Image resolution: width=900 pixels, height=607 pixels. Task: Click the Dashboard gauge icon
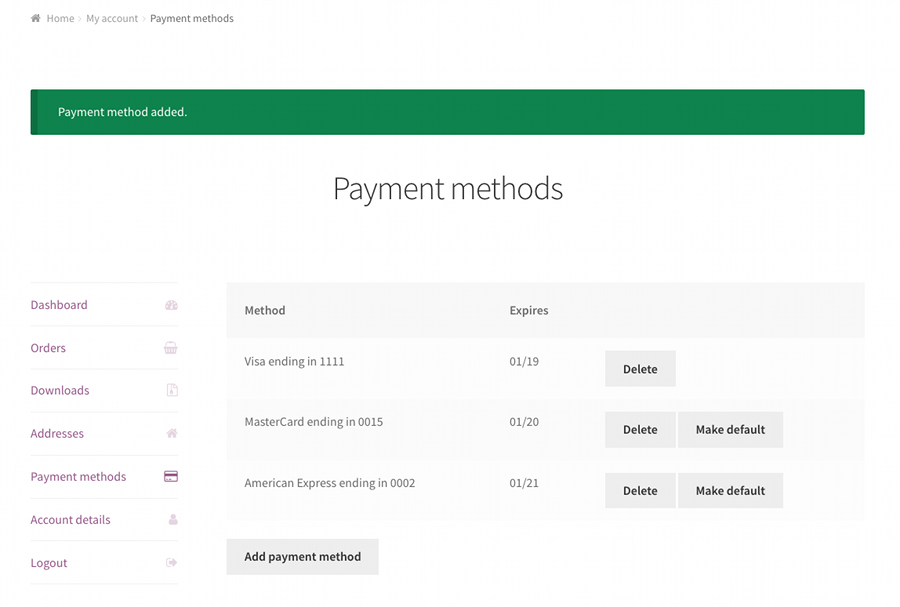pyautogui.click(x=171, y=305)
